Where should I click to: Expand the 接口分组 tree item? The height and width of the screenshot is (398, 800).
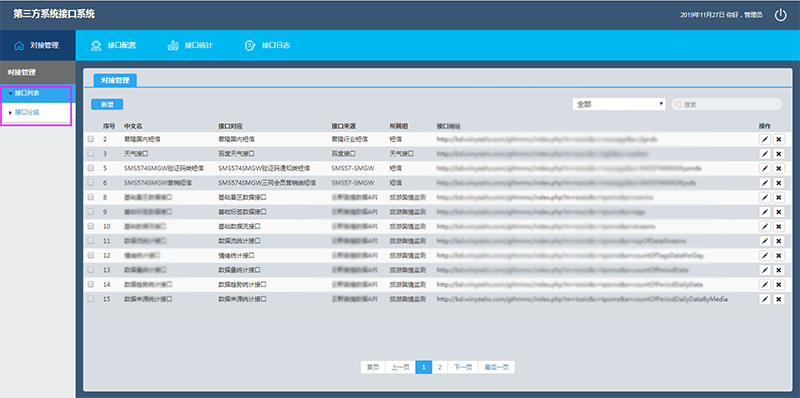tap(11, 112)
